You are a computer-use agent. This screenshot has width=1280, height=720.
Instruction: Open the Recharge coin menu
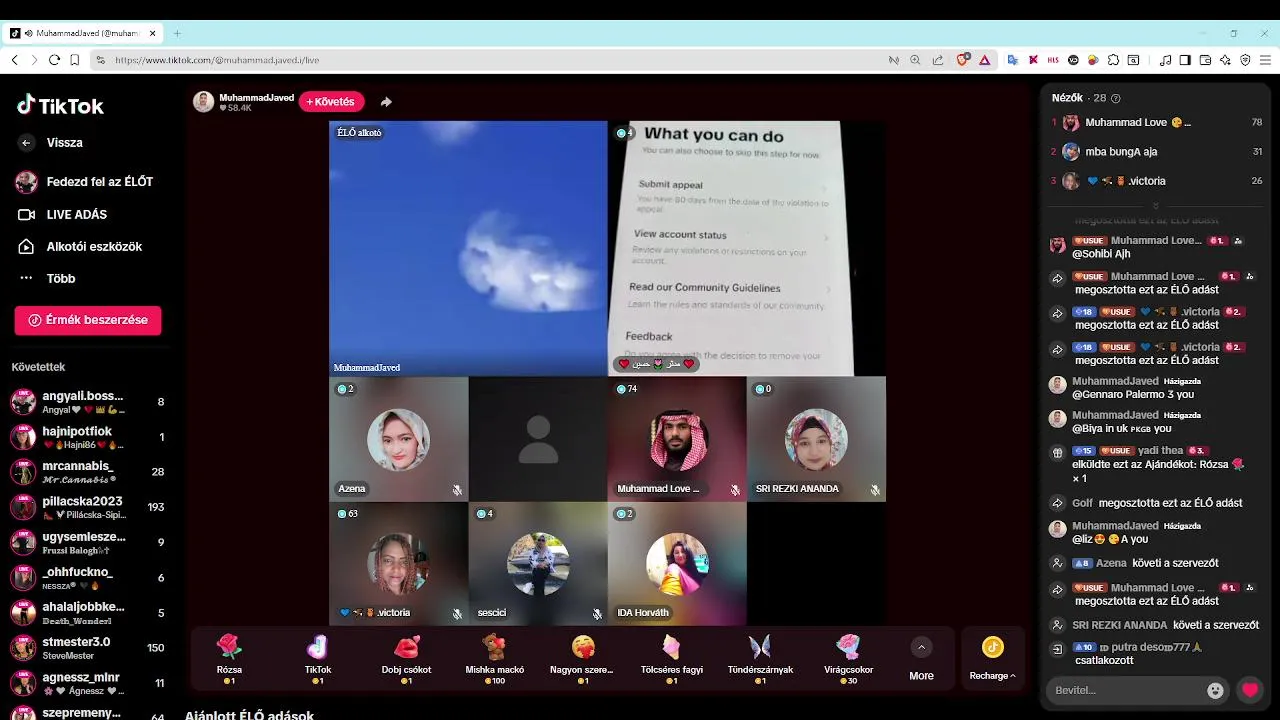[x=992, y=660]
